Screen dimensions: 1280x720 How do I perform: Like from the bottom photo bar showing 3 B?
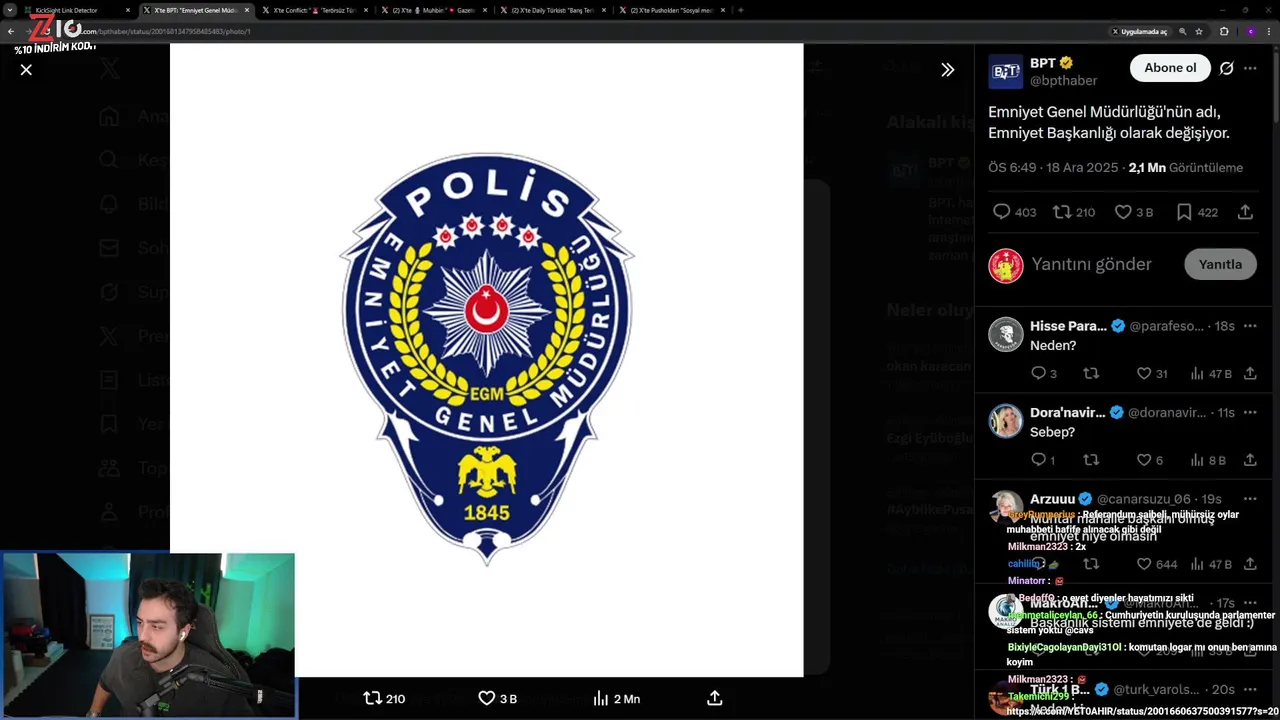pos(497,698)
